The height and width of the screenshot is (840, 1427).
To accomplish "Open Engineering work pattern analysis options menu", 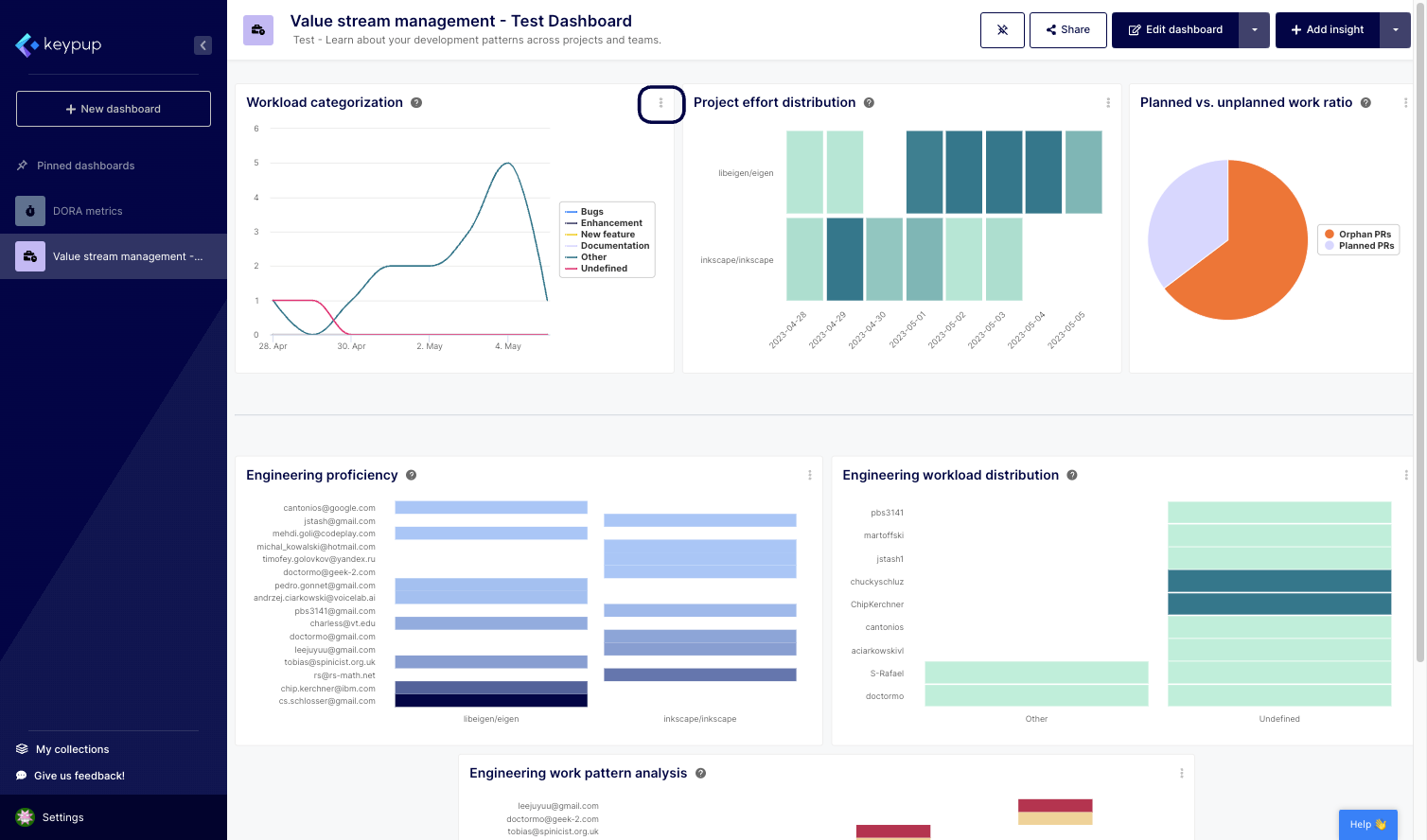I will [x=1181, y=774].
